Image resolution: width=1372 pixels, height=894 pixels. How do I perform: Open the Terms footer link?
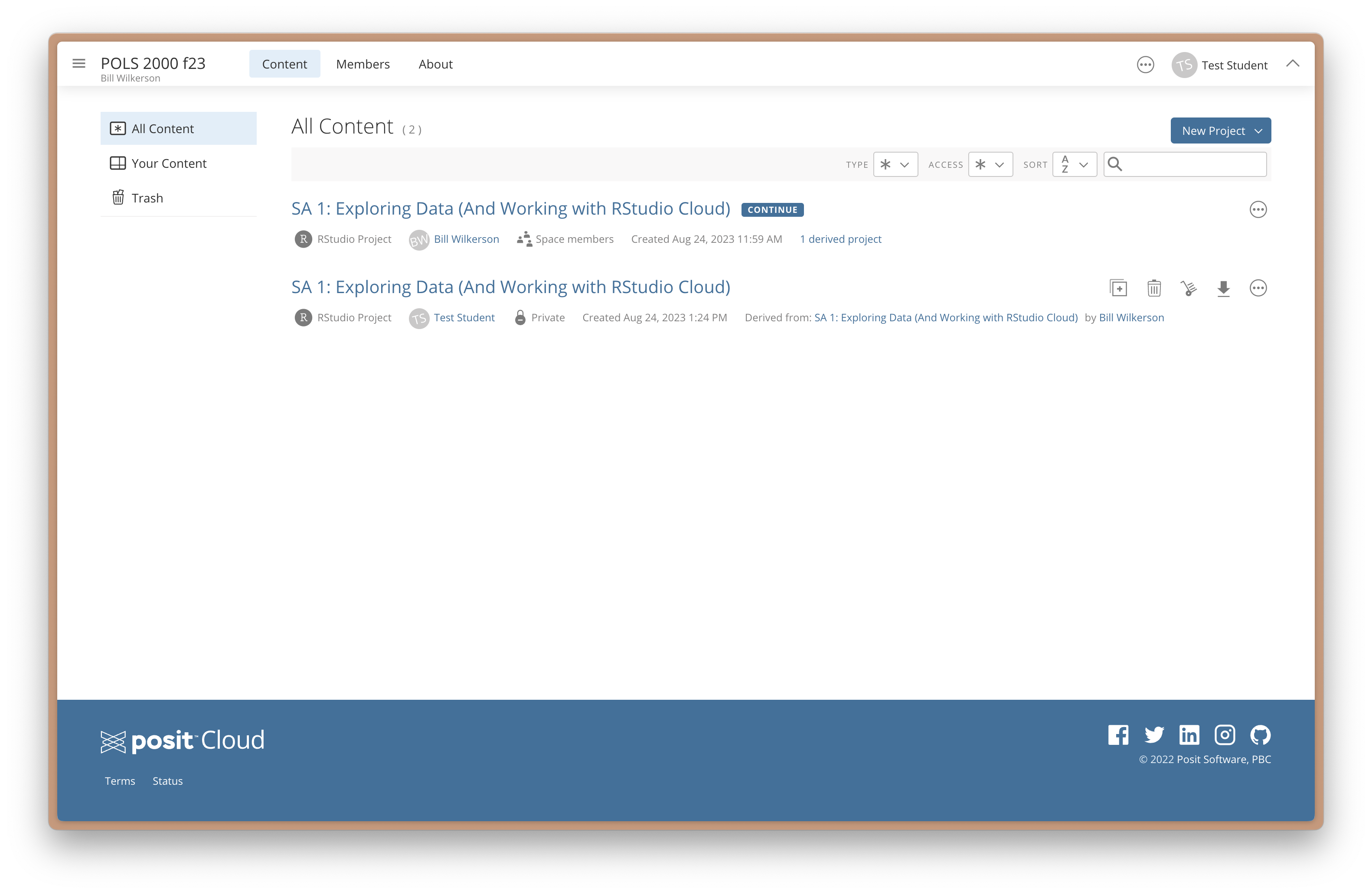(120, 780)
